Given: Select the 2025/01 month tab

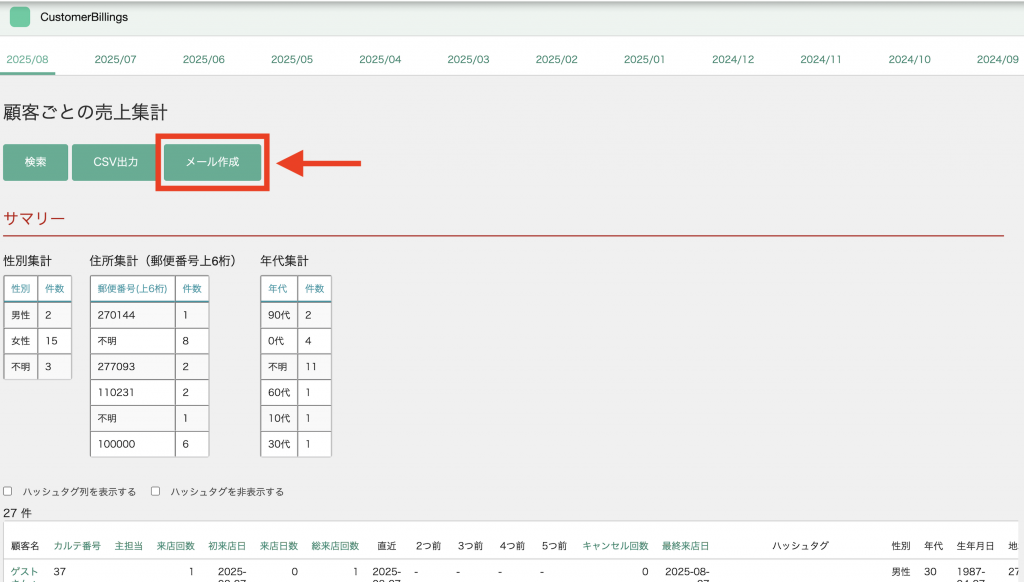Looking at the screenshot, I should coord(644,60).
